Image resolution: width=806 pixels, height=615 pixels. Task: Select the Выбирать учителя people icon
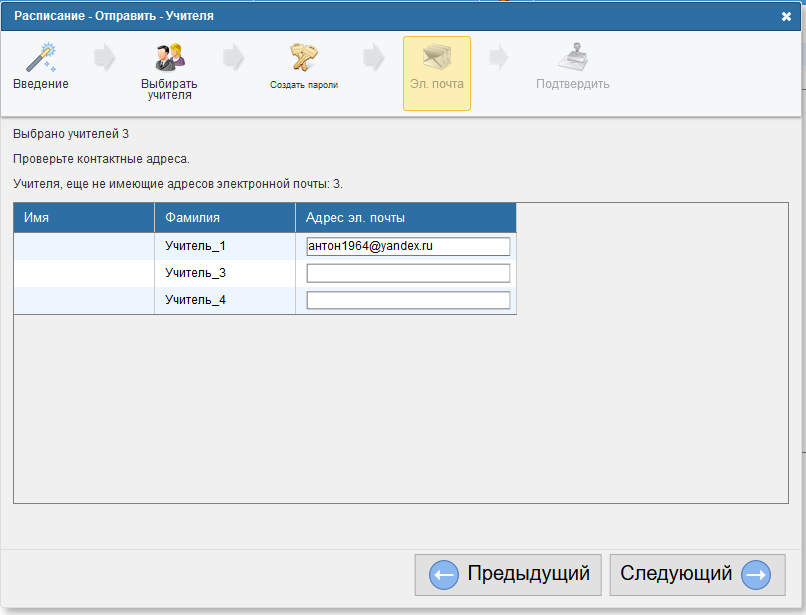click(x=169, y=57)
